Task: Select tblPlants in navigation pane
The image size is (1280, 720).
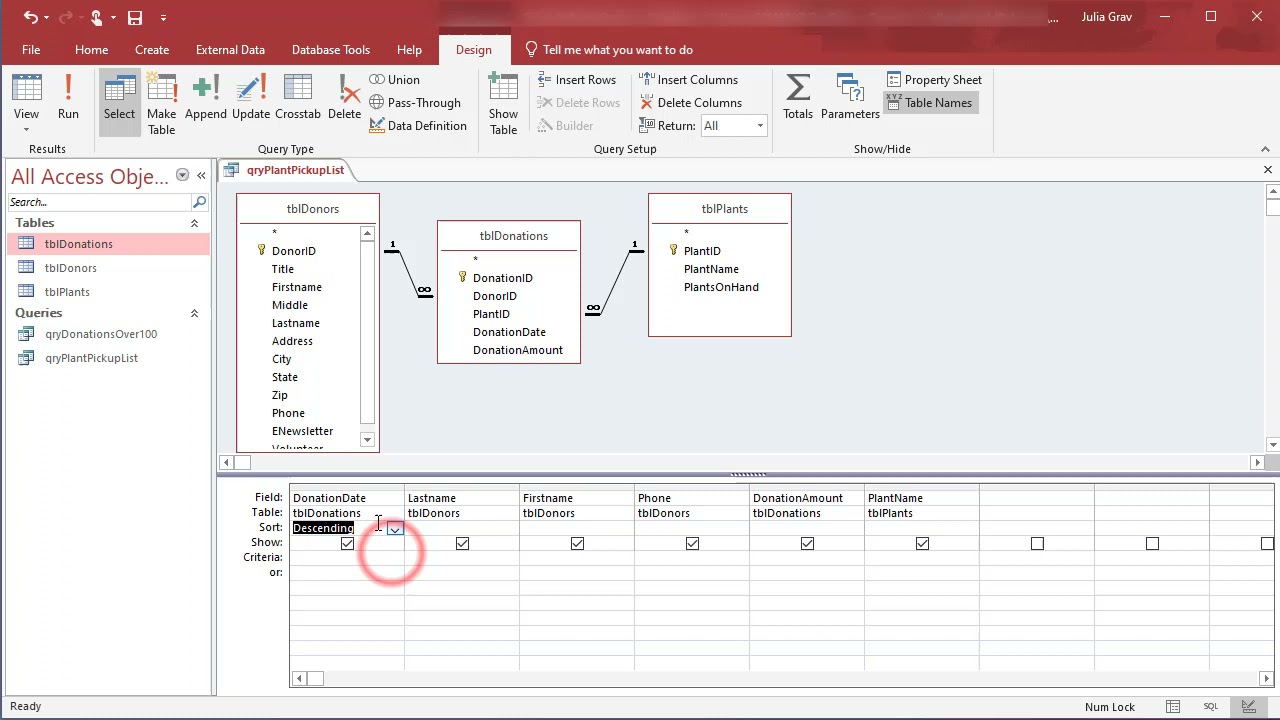Action: coord(108,292)
